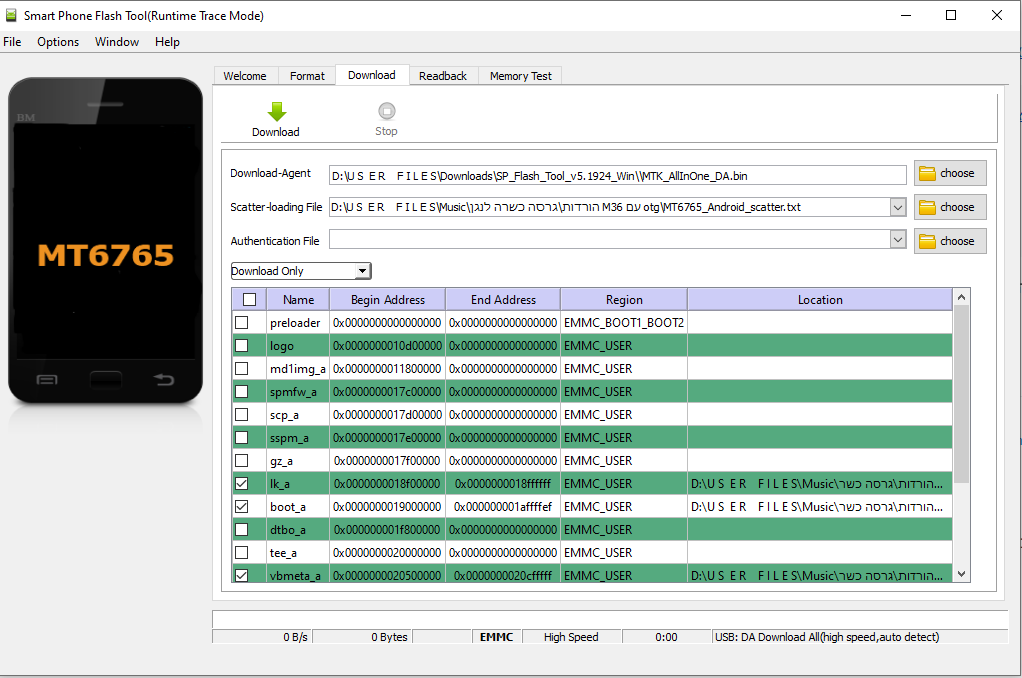
Task: Open the Scatter-loading File path dropdown
Action: click(897, 207)
